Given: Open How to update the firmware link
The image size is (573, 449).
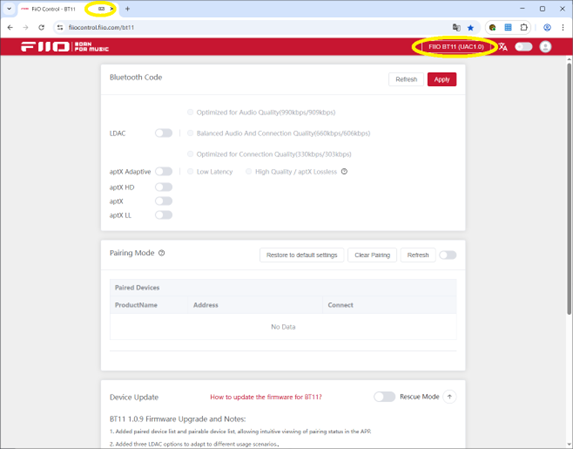Looking at the screenshot, I should click(x=266, y=397).
